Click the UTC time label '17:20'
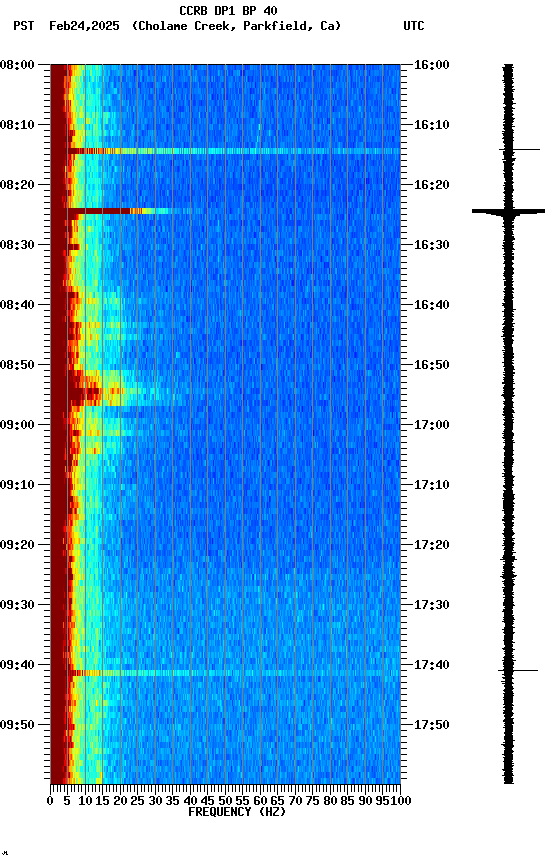This screenshot has height=864, width=552. click(432, 545)
